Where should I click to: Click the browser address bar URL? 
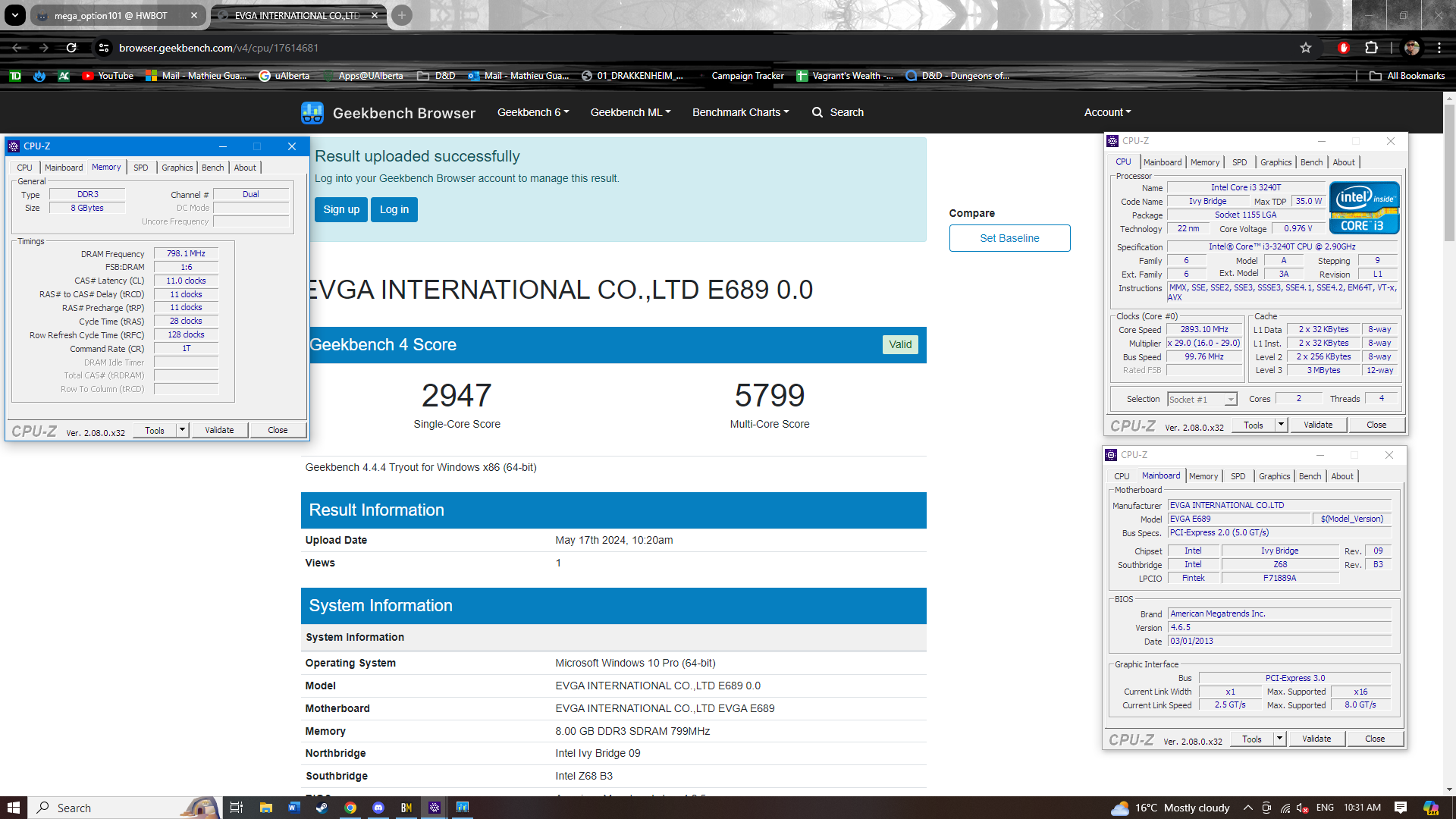[218, 48]
